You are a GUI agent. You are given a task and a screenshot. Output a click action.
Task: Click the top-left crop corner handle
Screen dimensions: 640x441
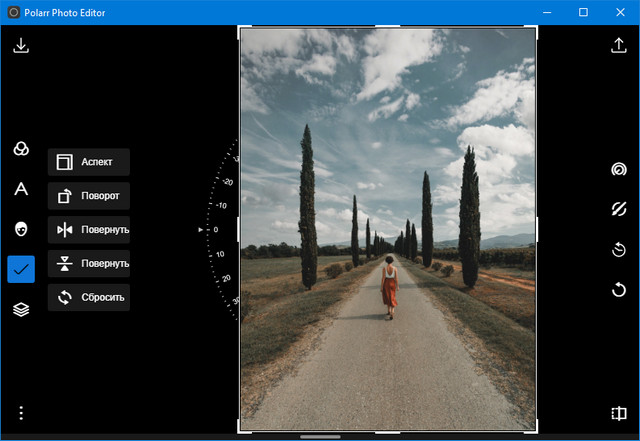click(x=241, y=29)
